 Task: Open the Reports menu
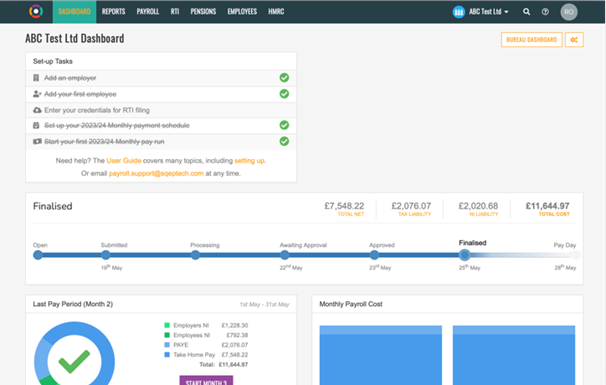pyautogui.click(x=114, y=12)
